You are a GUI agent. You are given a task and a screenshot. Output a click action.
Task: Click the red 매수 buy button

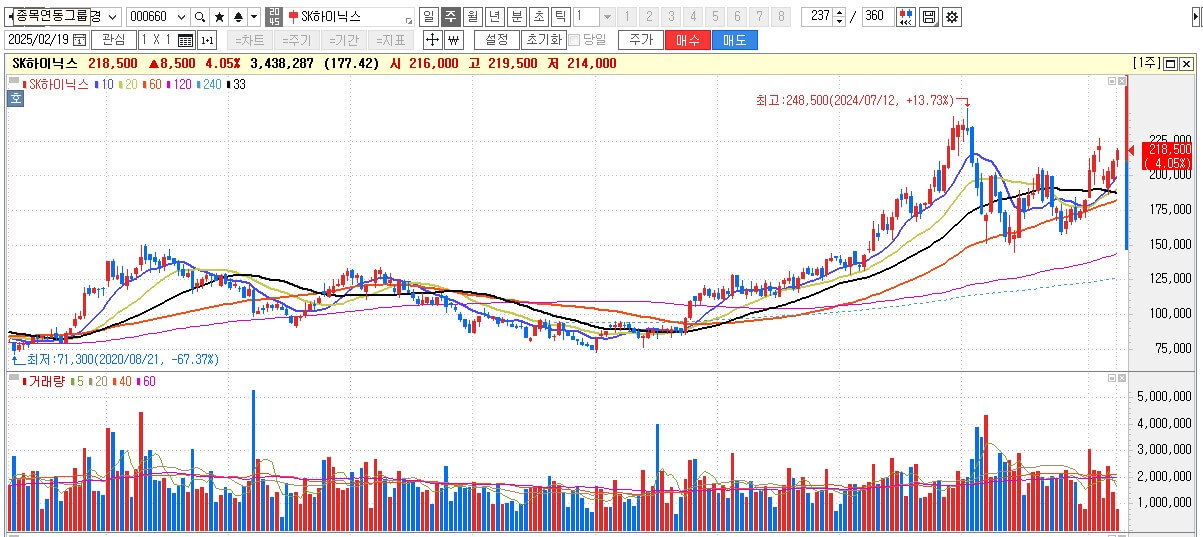tap(688, 40)
